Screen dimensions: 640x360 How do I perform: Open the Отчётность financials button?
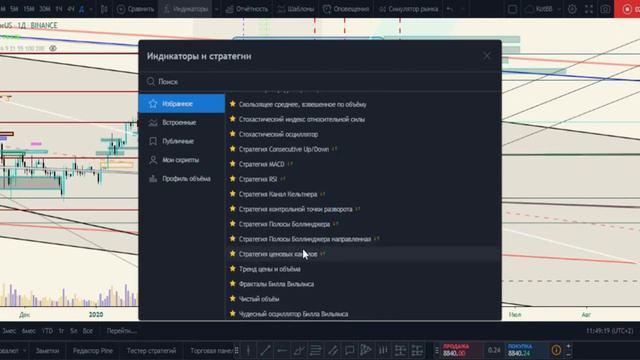click(x=247, y=9)
